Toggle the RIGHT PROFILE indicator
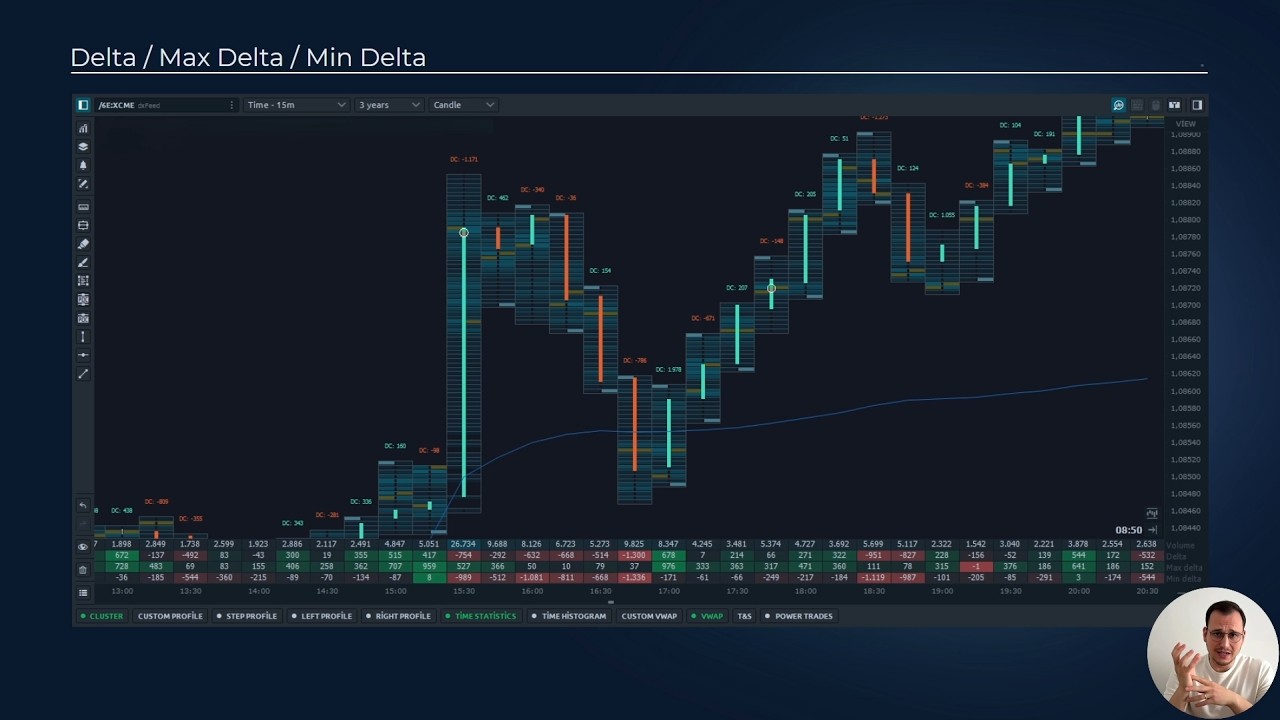 [x=398, y=616]
